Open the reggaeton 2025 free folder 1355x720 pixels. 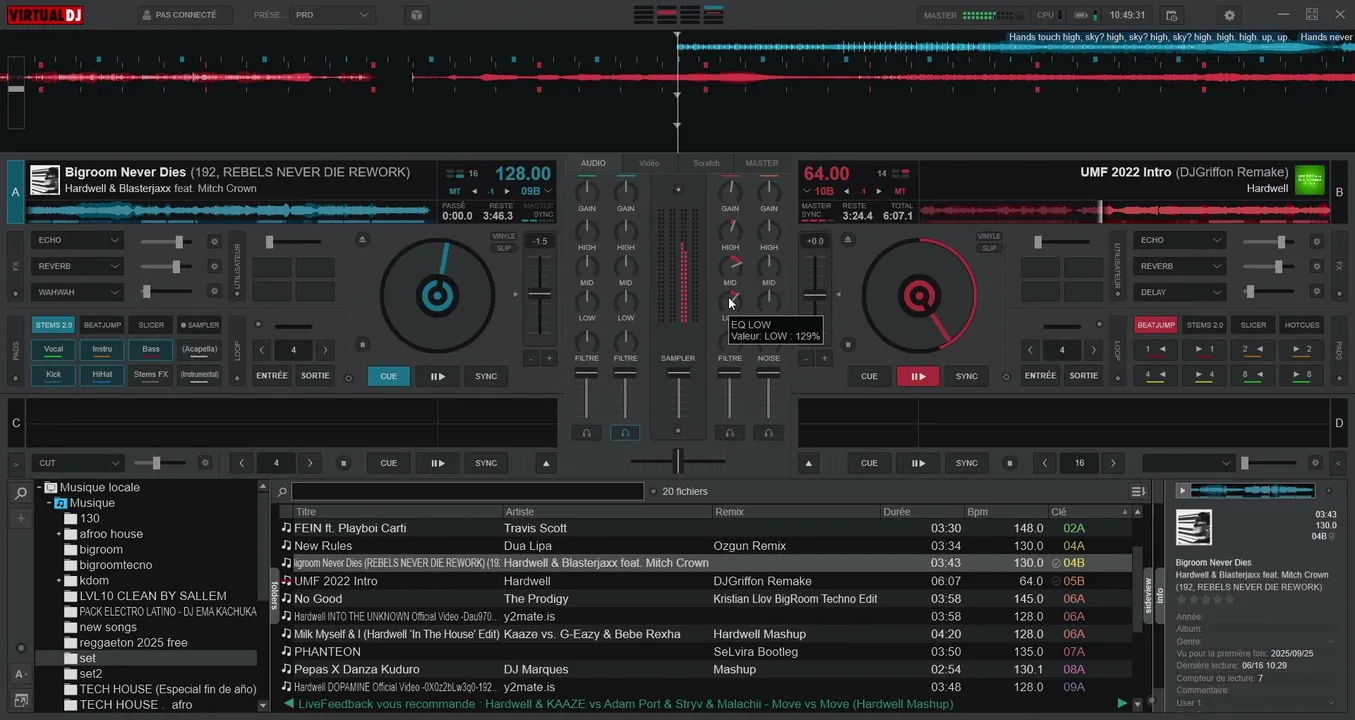pos(133,643)
